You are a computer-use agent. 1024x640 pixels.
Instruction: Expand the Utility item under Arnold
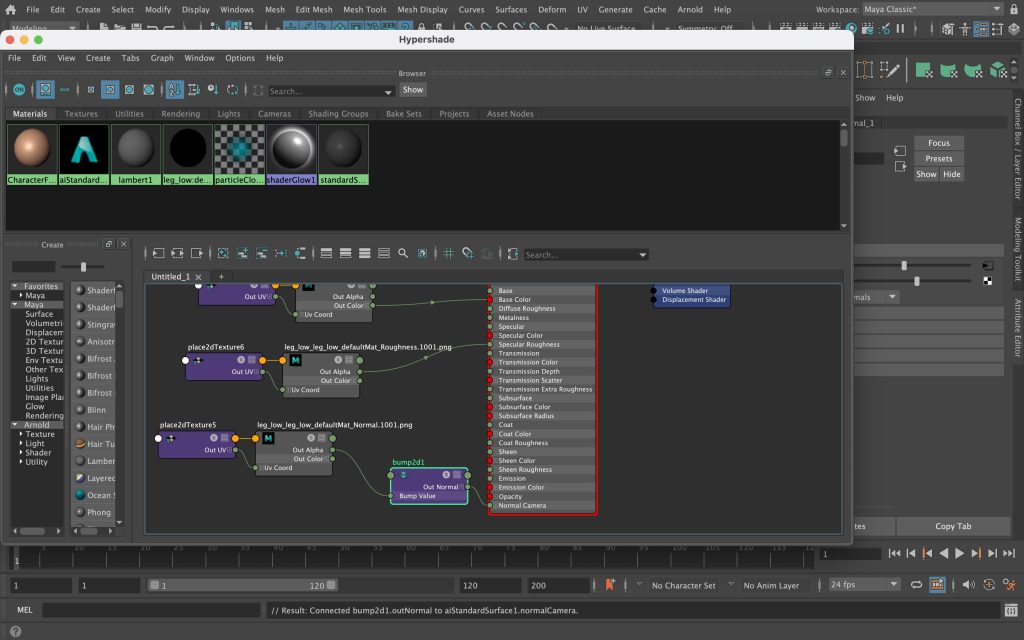tap(21, 461)
